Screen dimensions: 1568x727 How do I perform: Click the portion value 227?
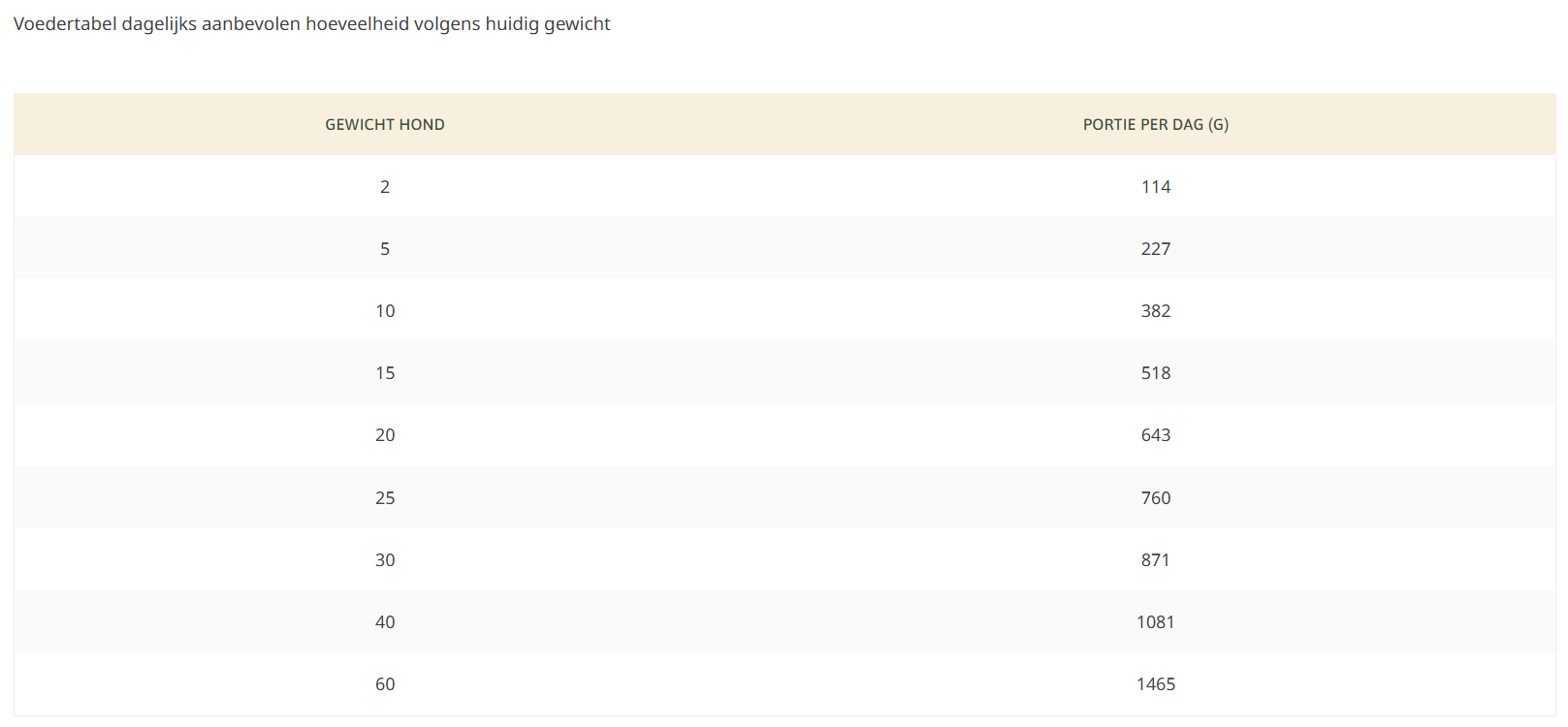[1155, 249]
